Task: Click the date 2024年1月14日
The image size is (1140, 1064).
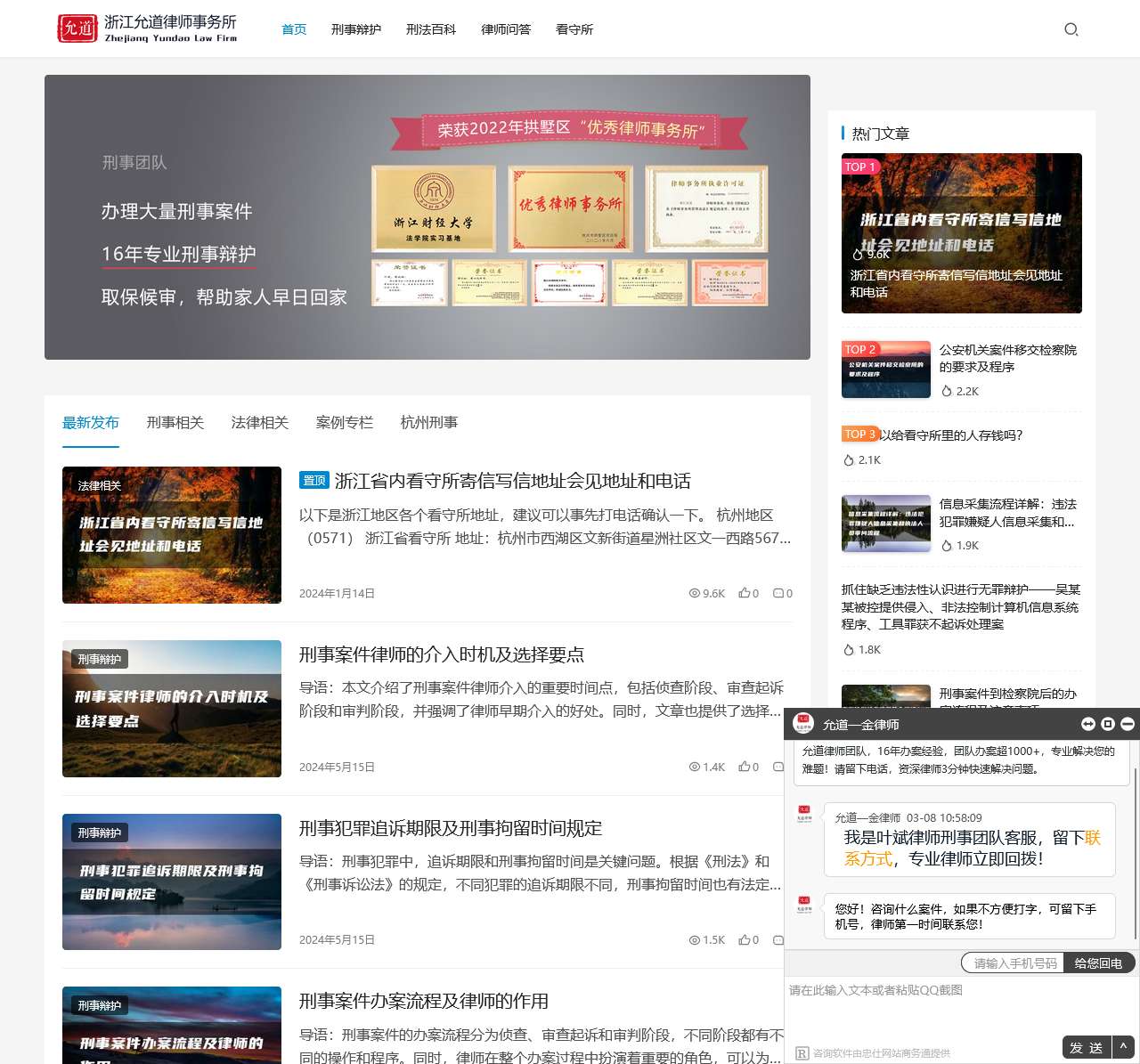Action: (337, 593)
